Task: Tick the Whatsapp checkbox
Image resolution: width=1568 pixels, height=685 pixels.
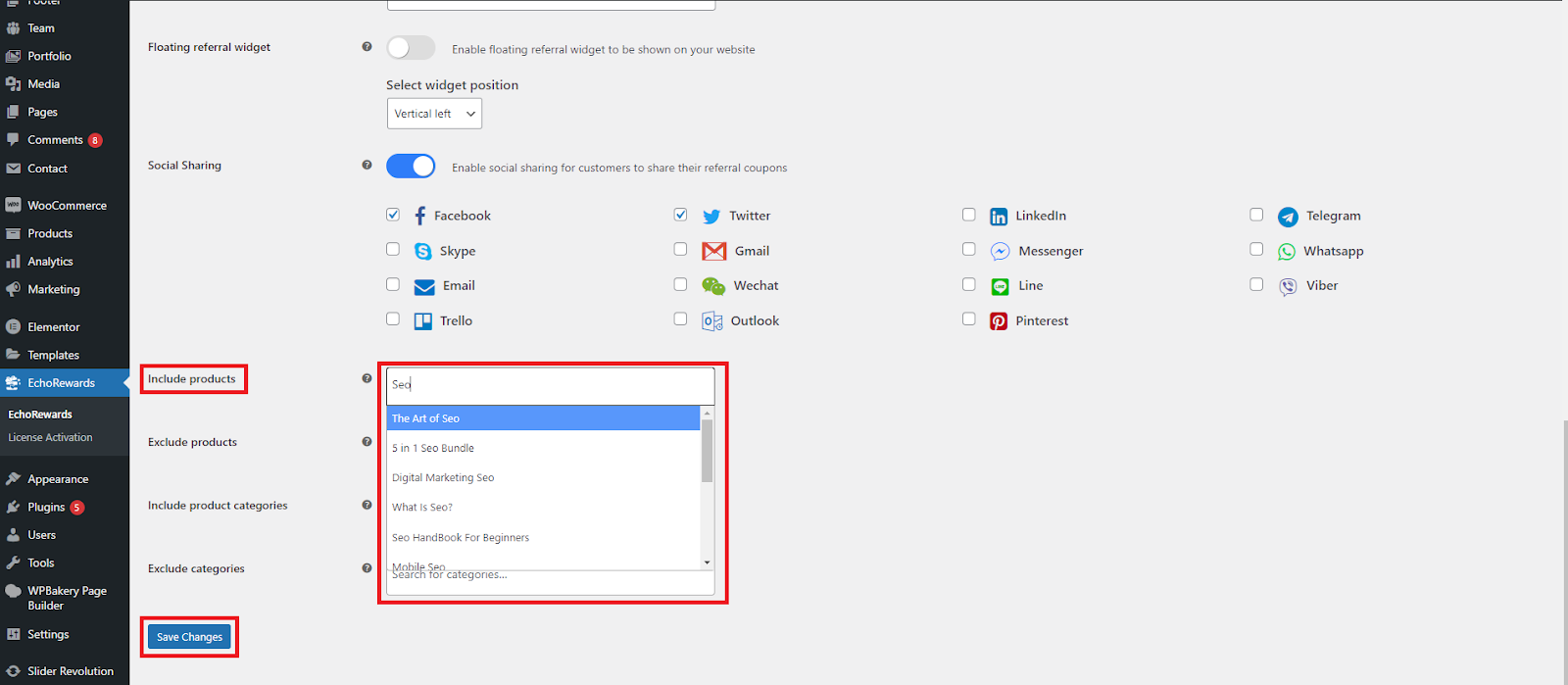Action: click(x=1255, y=250)
